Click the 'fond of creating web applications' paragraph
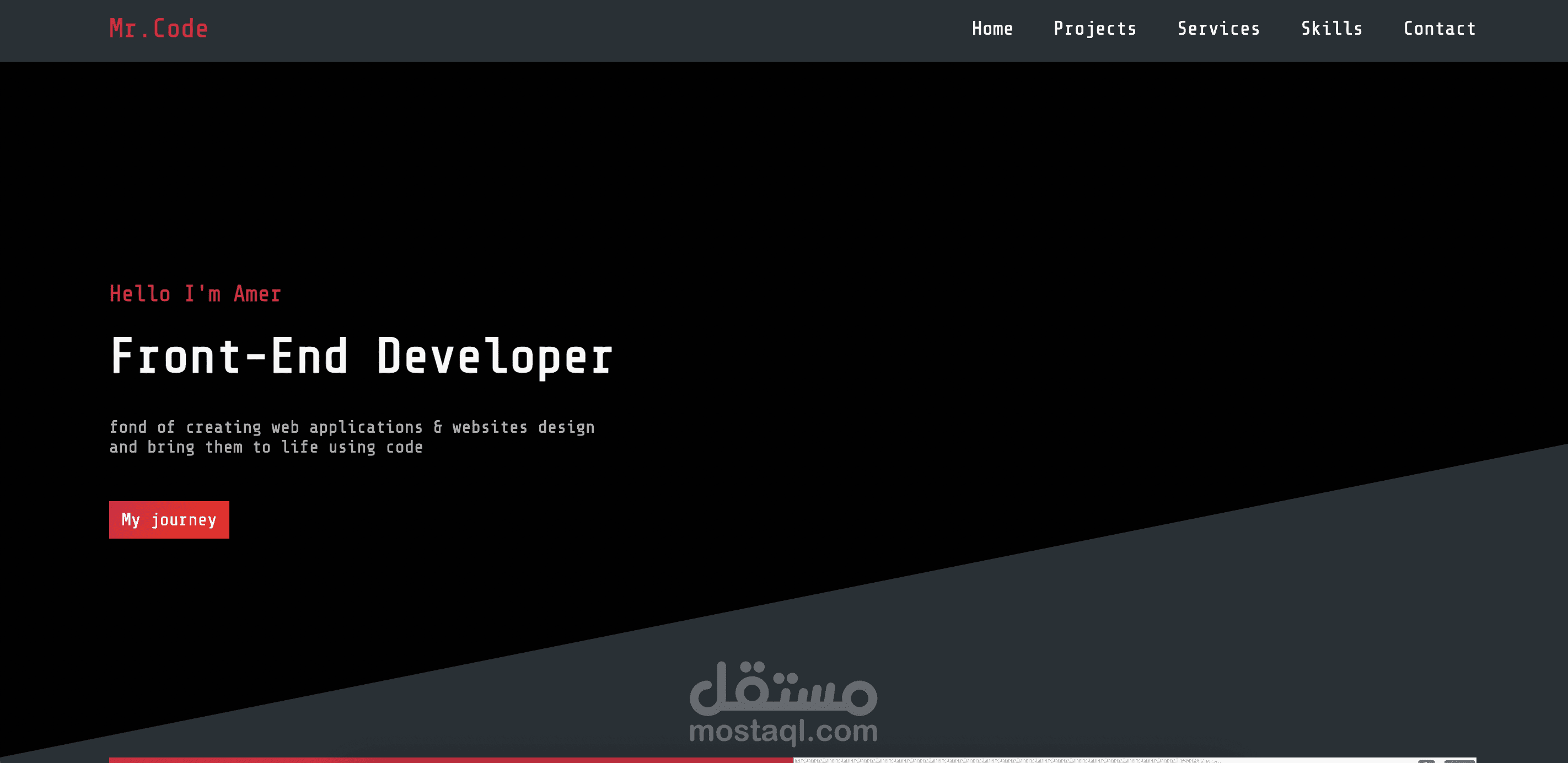Screen dimensions: 1568x763 (x=352, y=437)
